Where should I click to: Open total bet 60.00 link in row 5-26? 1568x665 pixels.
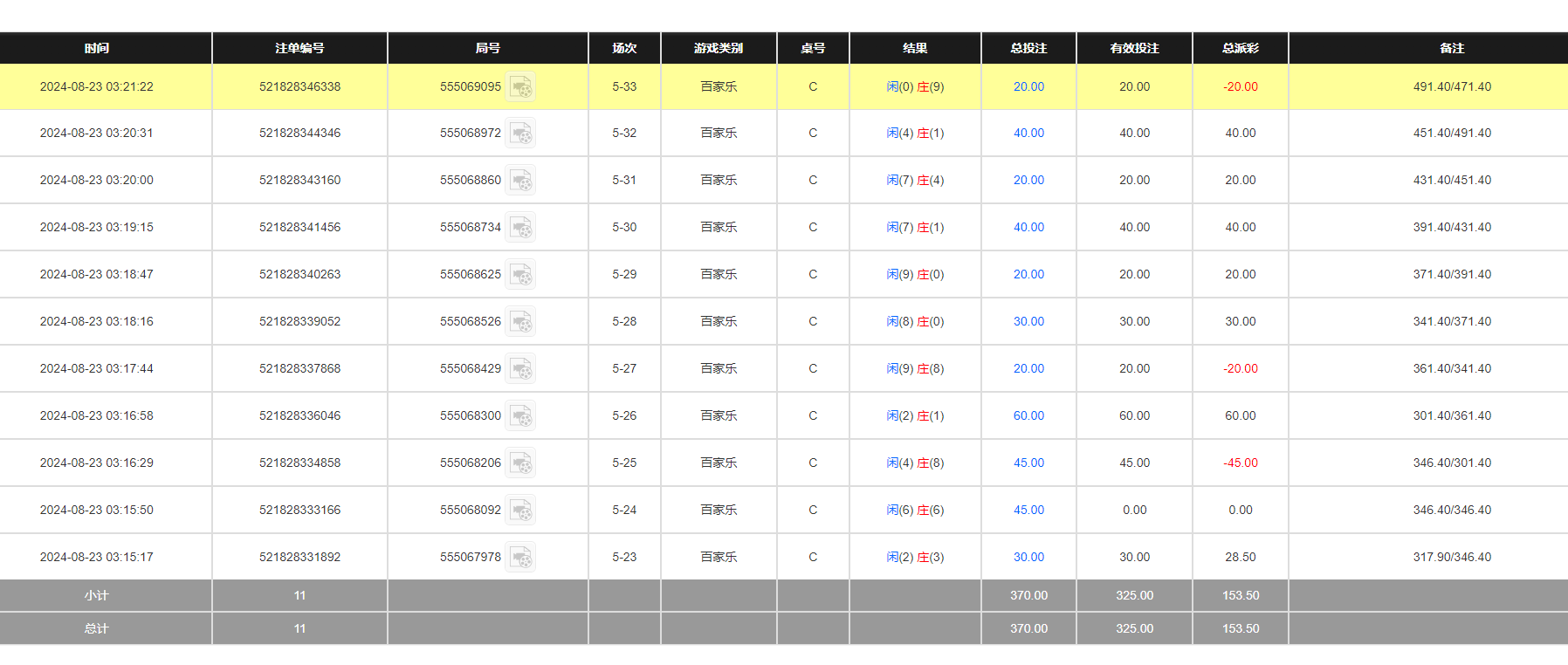point(1028,416)
